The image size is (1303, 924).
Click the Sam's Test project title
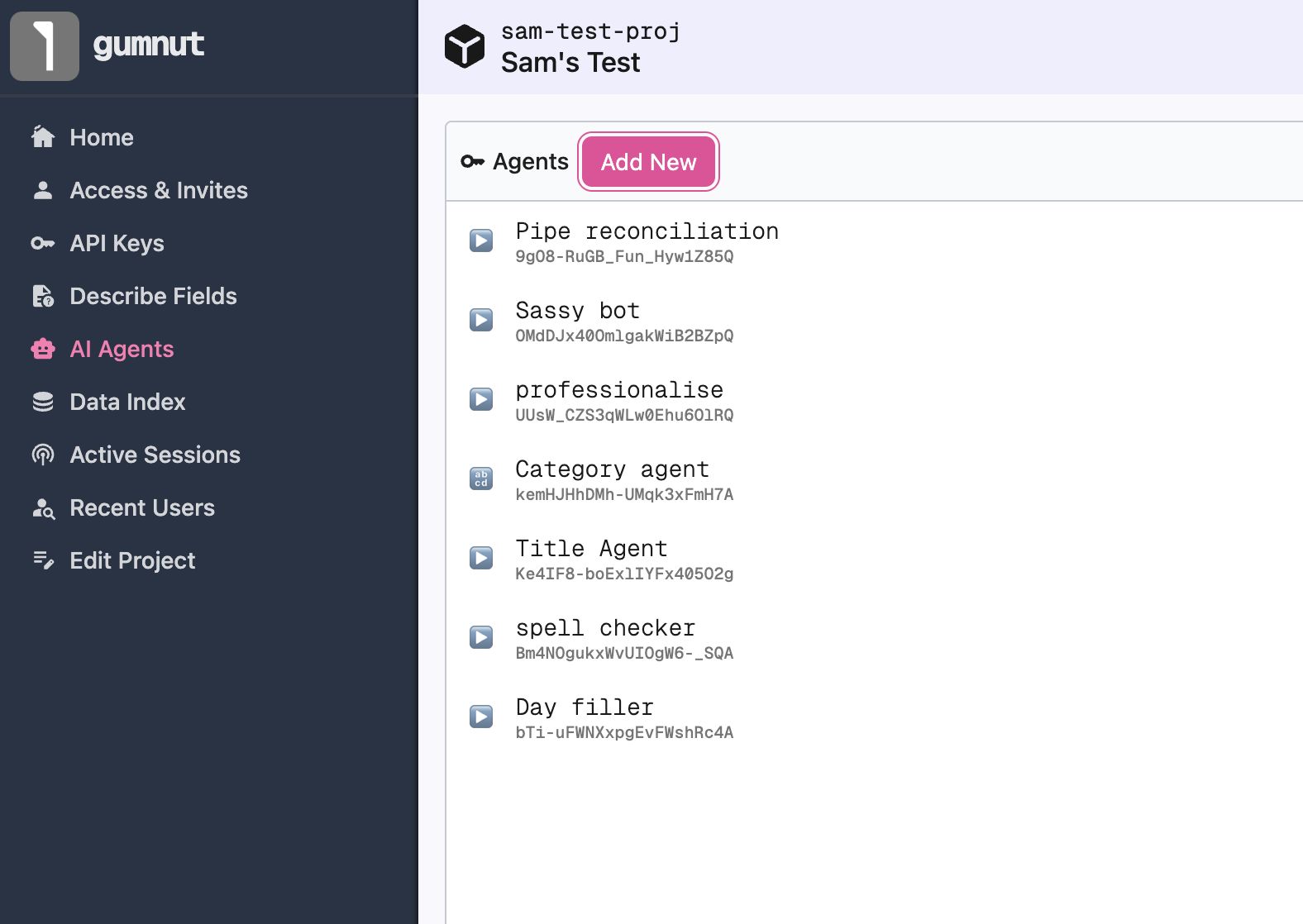click(570, 62)
